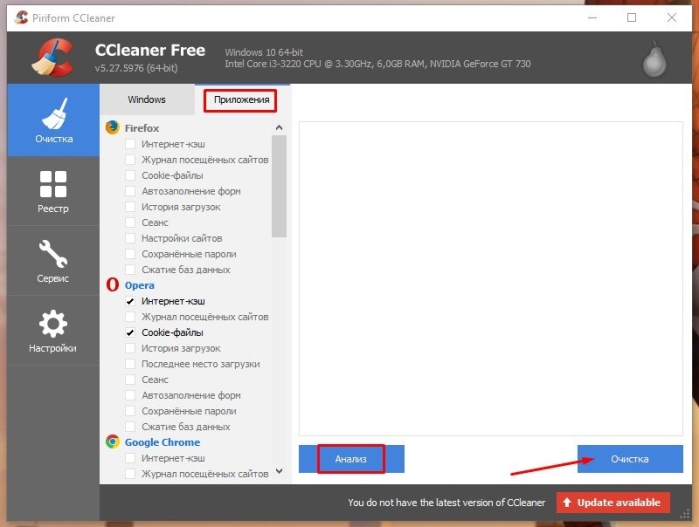This screenshot has width=699, height=527.
Task: Enable Opera Сеанс checkbox
Action: (x=130, y=379)
